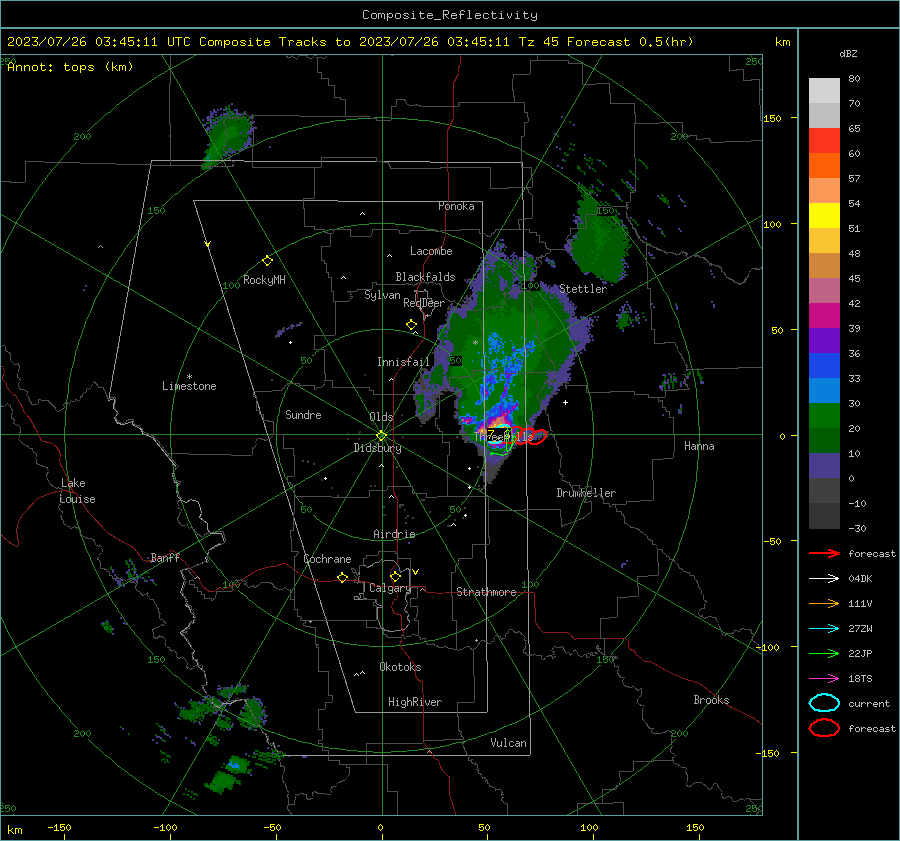This screenshot has height=841, width=900.
Task: Click the Sundre city label
Action: 303,414
